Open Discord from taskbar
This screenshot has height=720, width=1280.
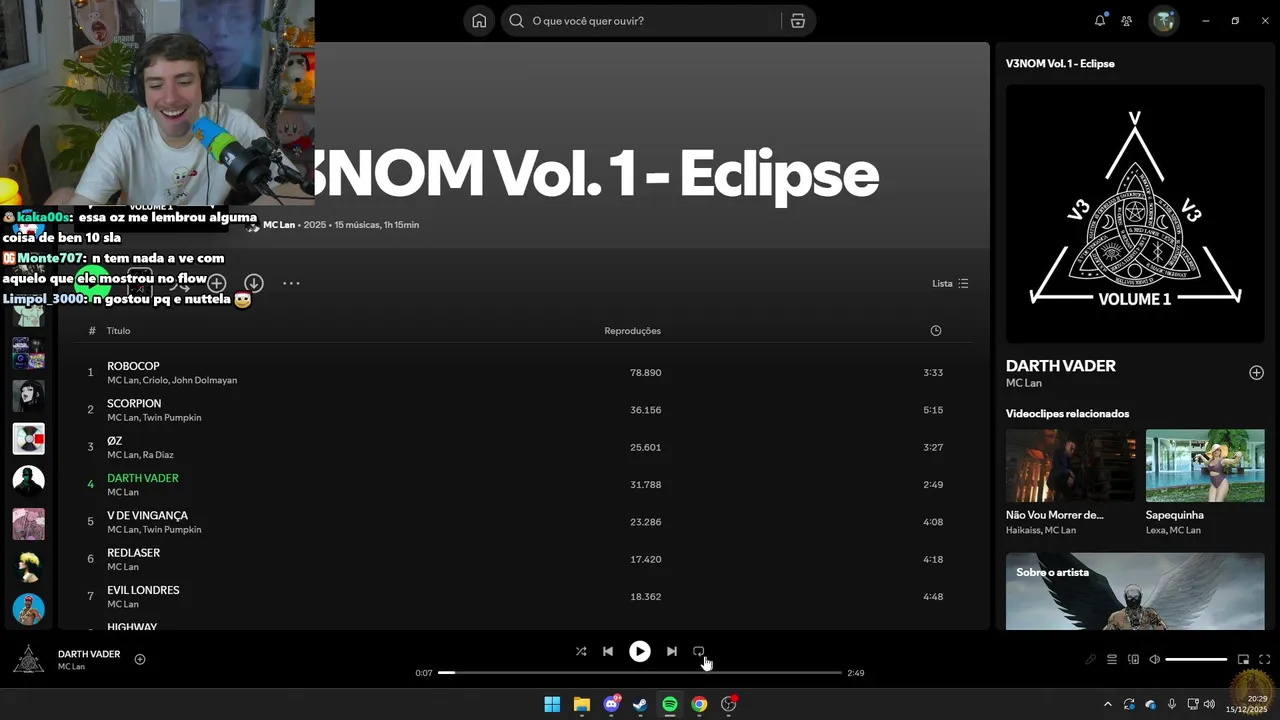click(611, 704)
